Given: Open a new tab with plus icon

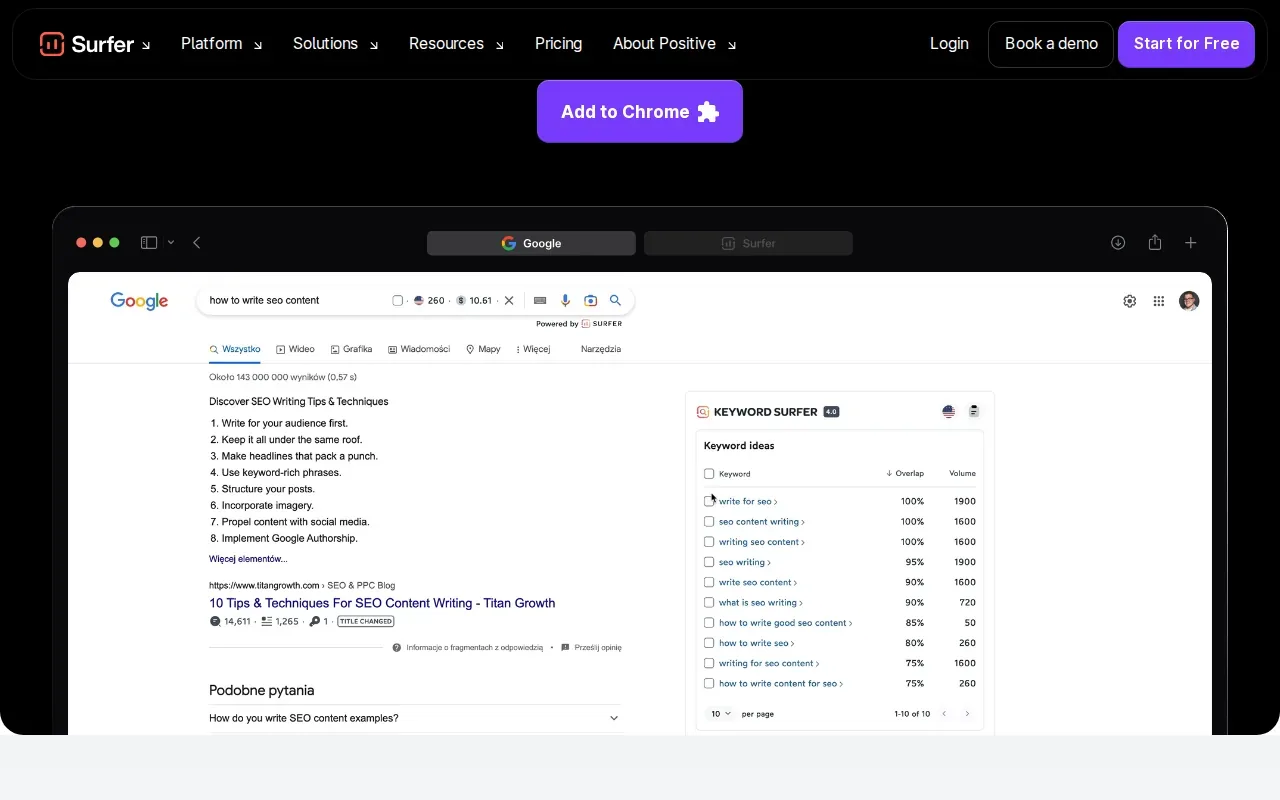Looking at the screenshot, I should point(1191,243).
